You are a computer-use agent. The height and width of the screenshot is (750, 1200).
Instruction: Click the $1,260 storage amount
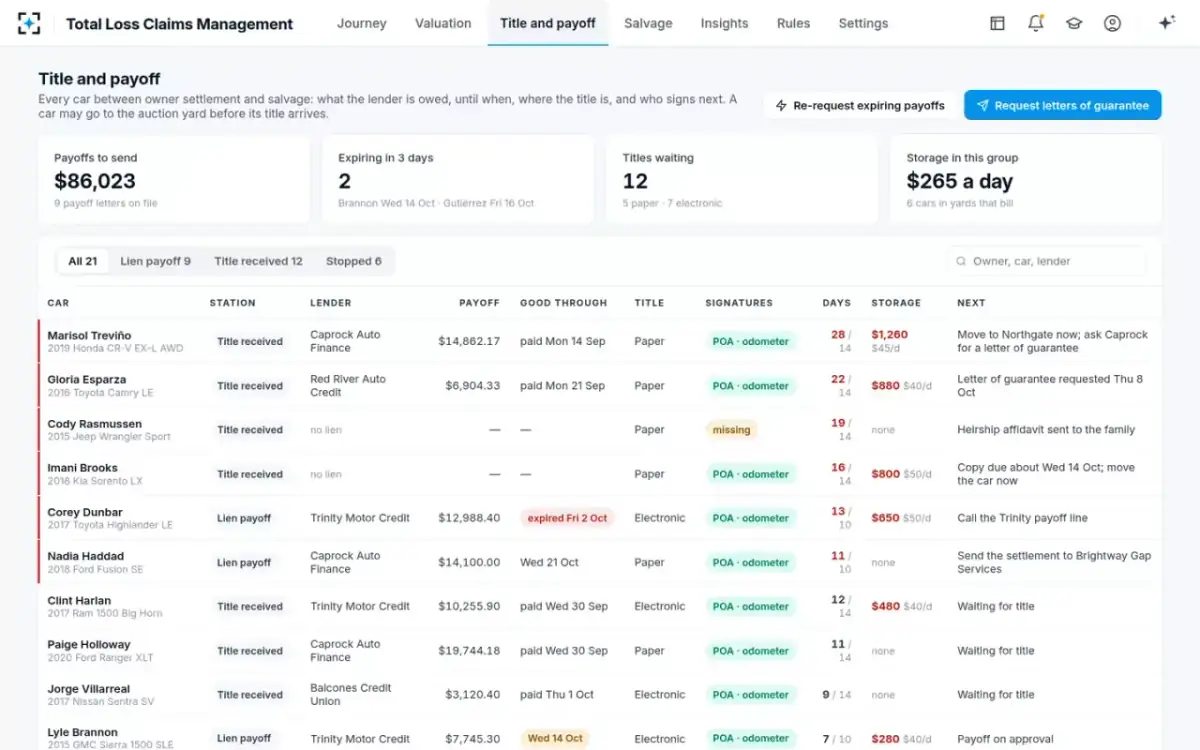click(889, 335)
